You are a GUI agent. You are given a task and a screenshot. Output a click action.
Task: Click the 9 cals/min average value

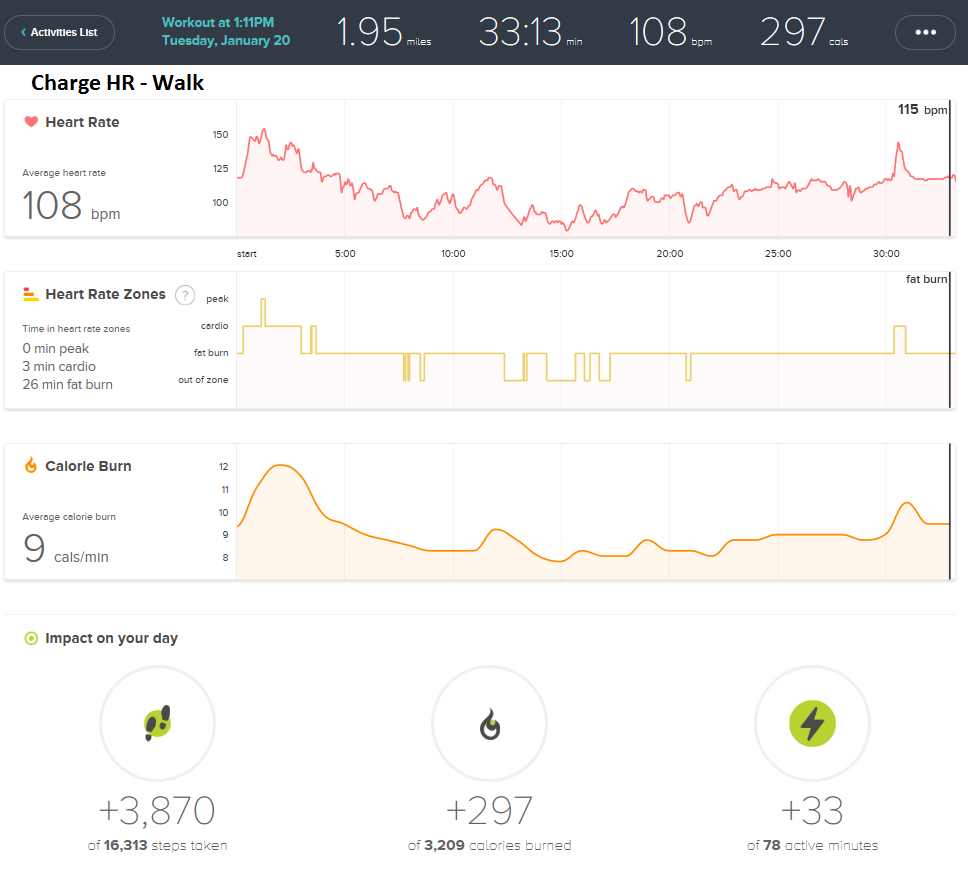(x=65, y=548)
